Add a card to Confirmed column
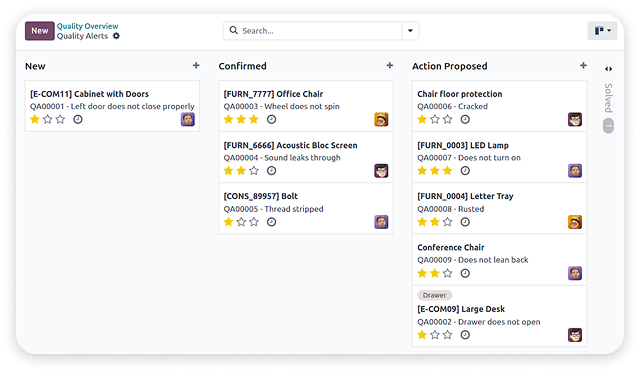 [x=390, y=65]
